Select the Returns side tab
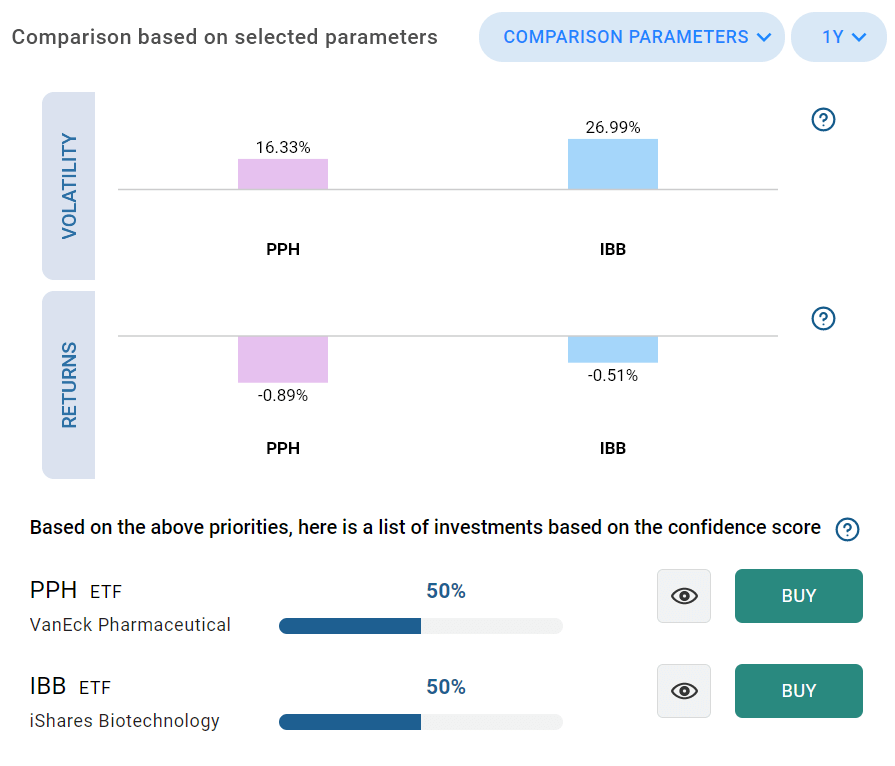 pyautogui.click(x=68, y=385)
